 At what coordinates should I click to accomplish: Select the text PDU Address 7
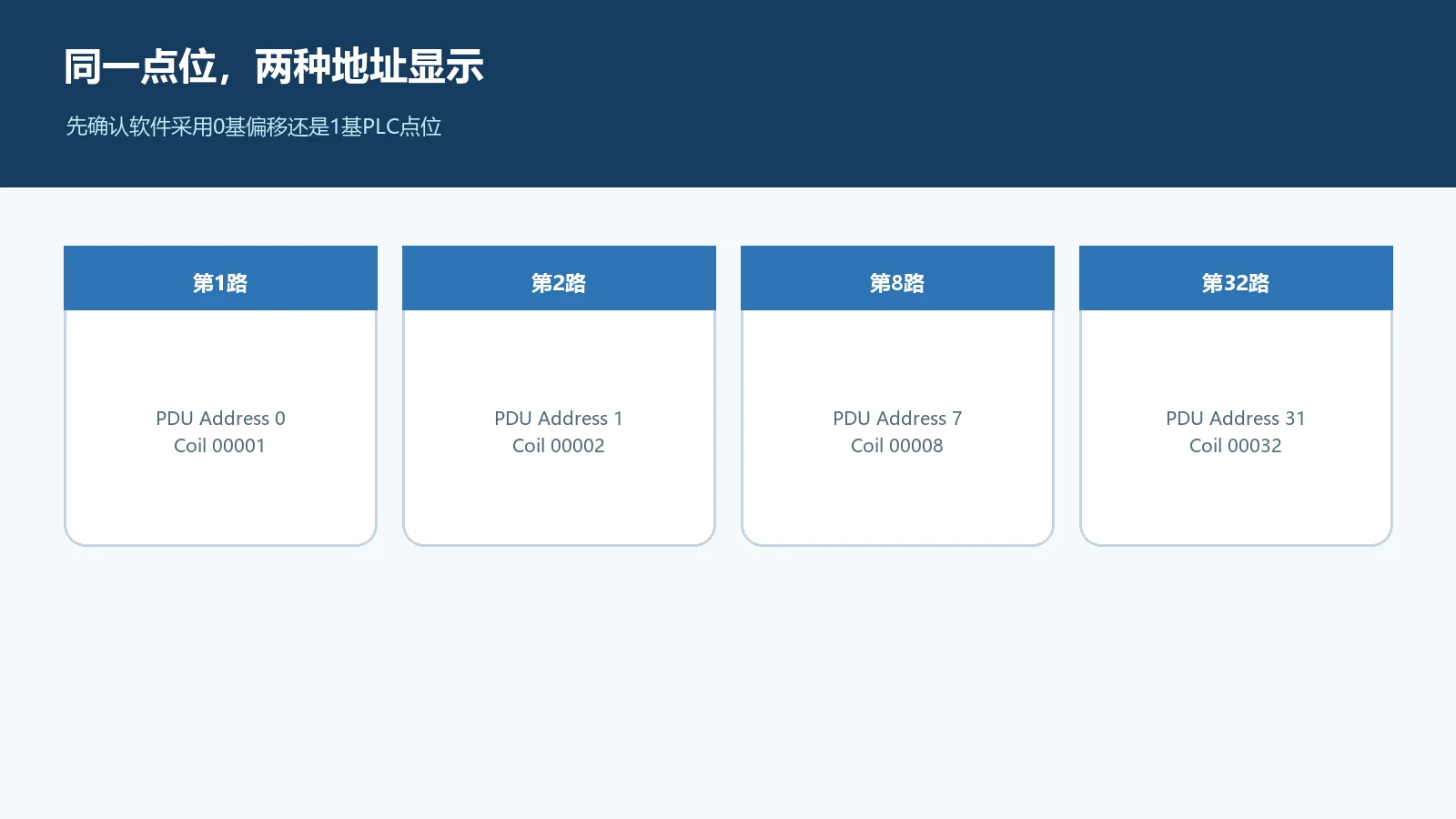click(x=897, y=419)
